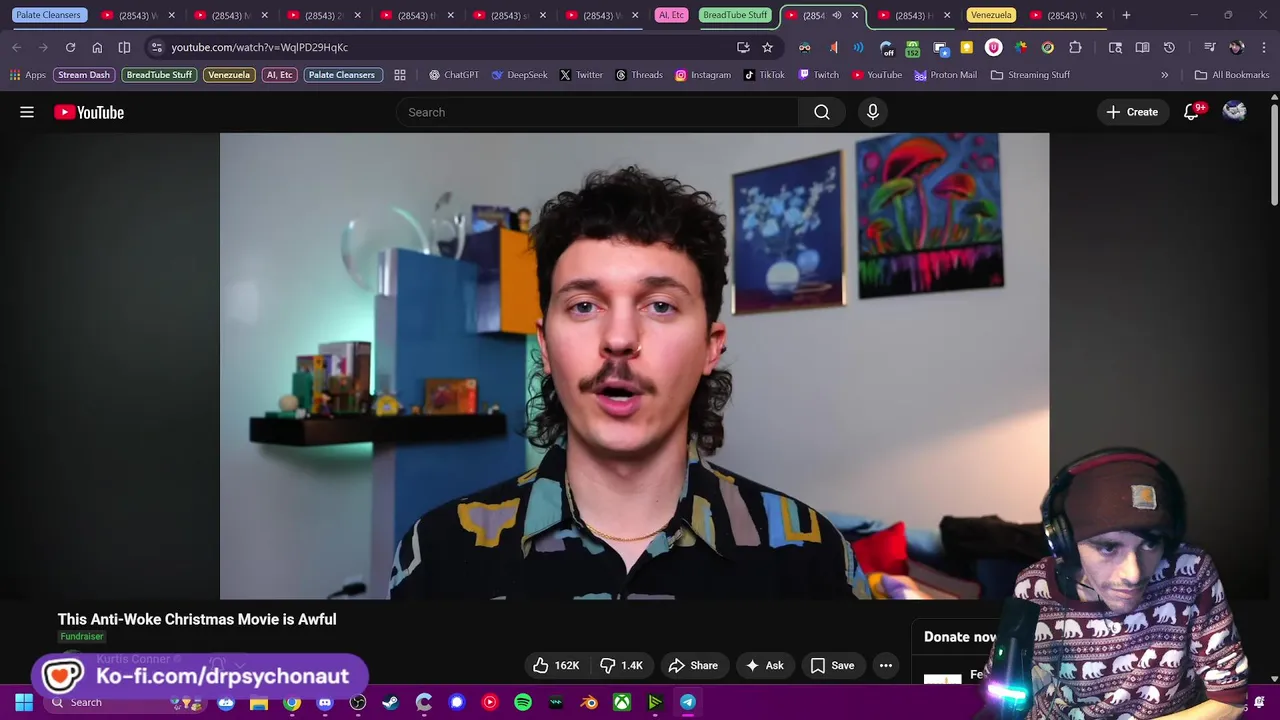
Task: Open the Spotify icon in the taskbar
Action: click(523, 702)
